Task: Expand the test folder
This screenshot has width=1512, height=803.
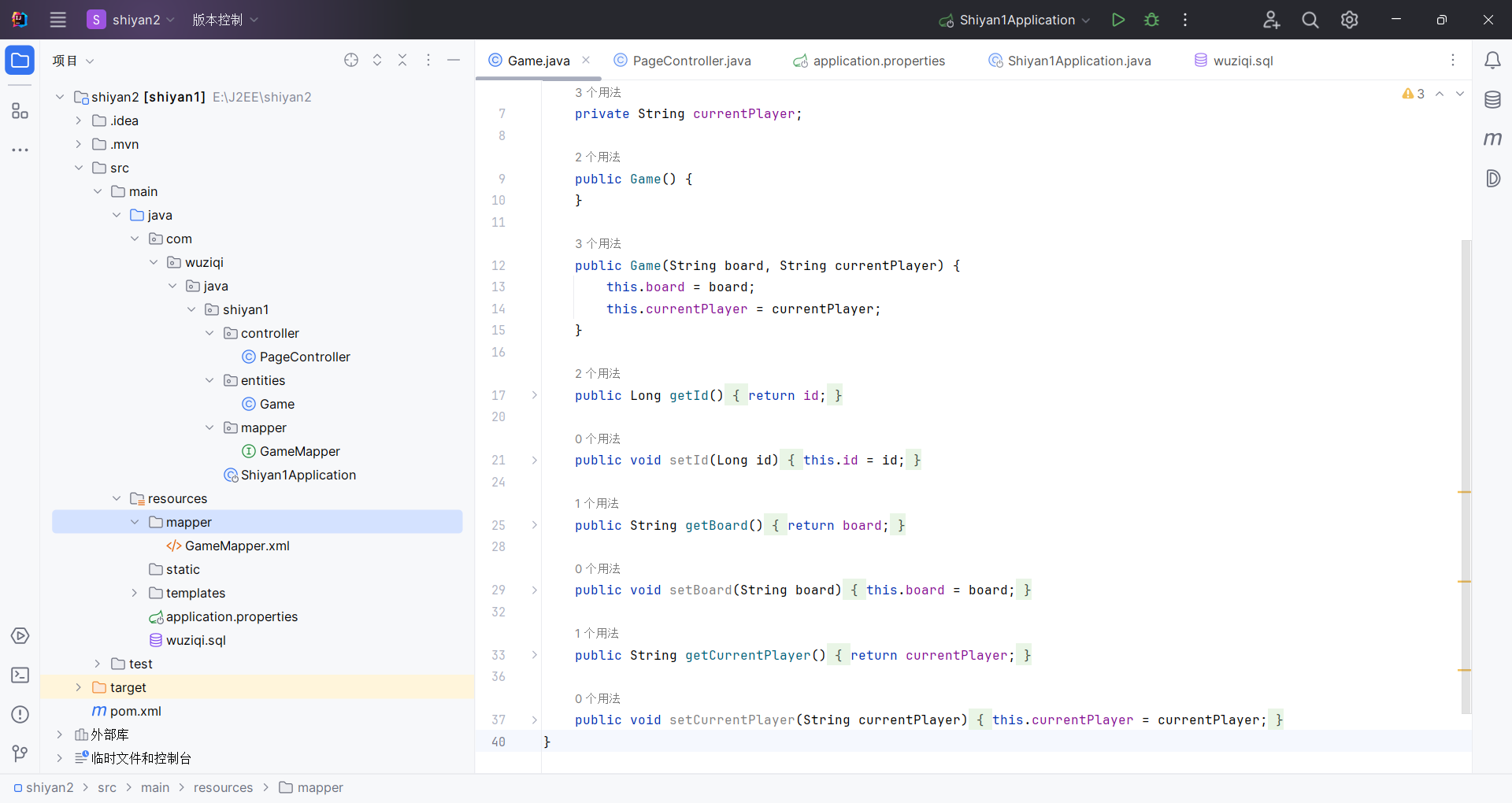Action: (x=97, y=664)
